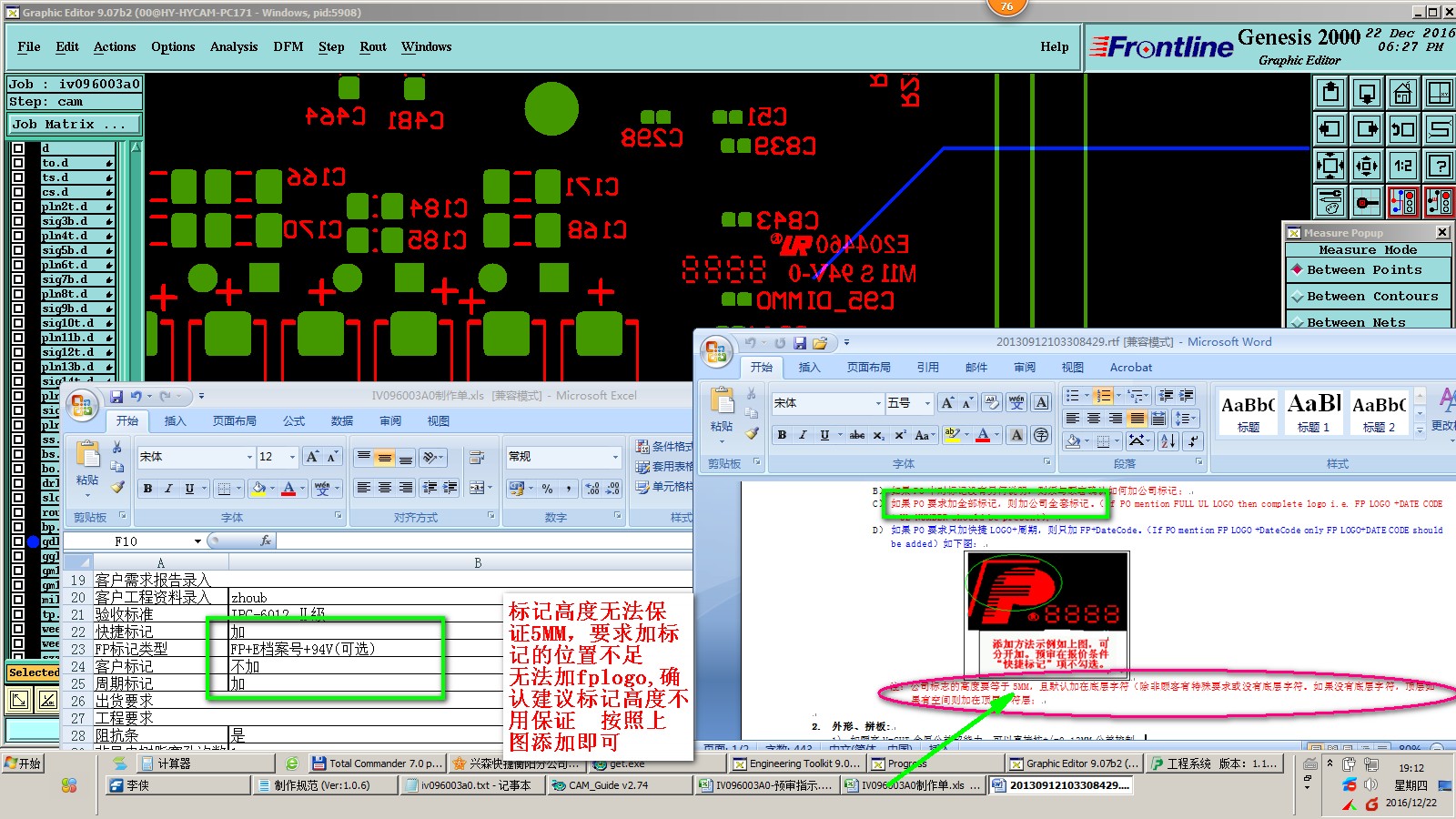Switch to Word's 页面布局 tab
The image size is (1456, 819).
(869, 368)
